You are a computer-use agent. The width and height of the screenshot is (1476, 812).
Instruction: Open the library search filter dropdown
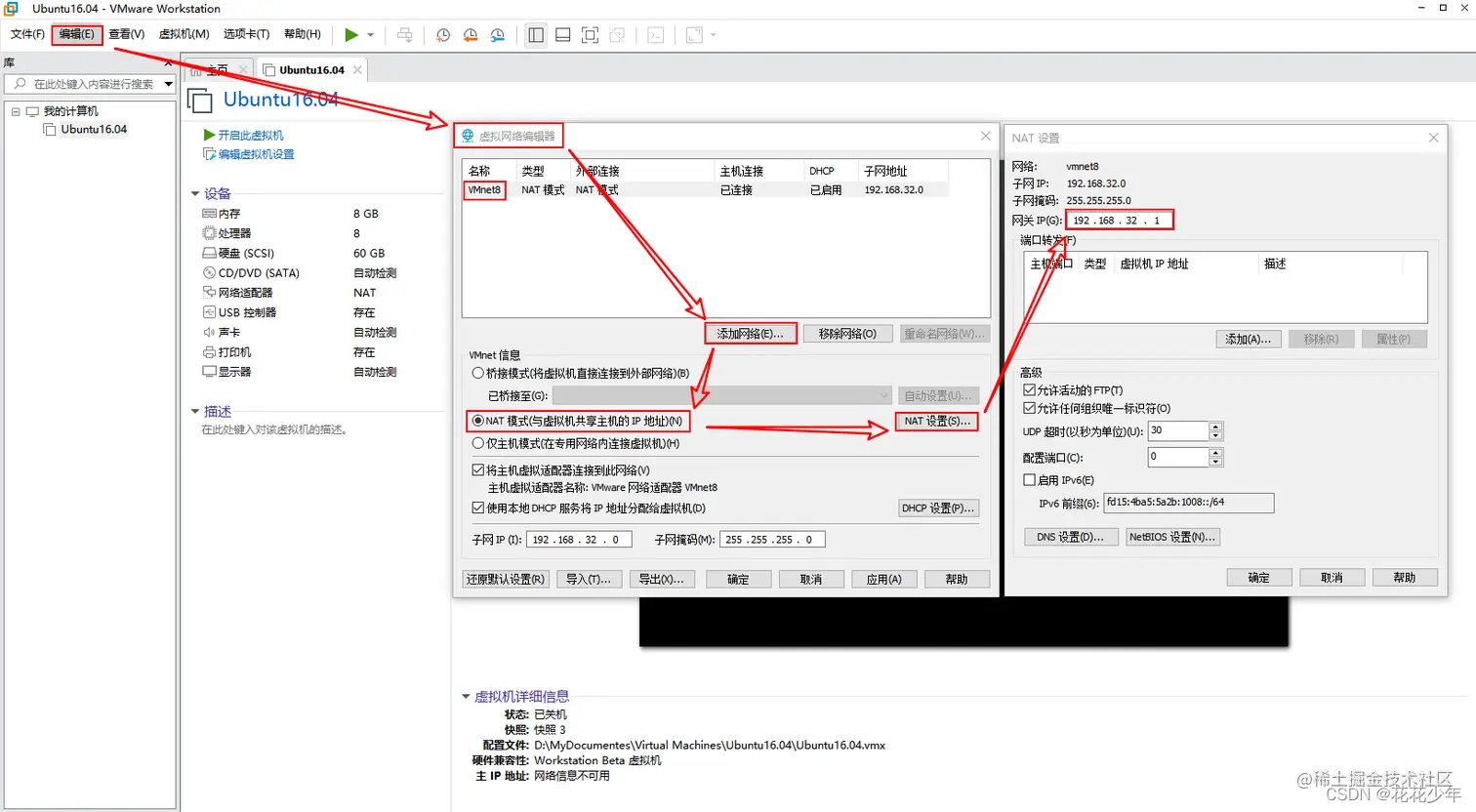[x=168, y=84]
